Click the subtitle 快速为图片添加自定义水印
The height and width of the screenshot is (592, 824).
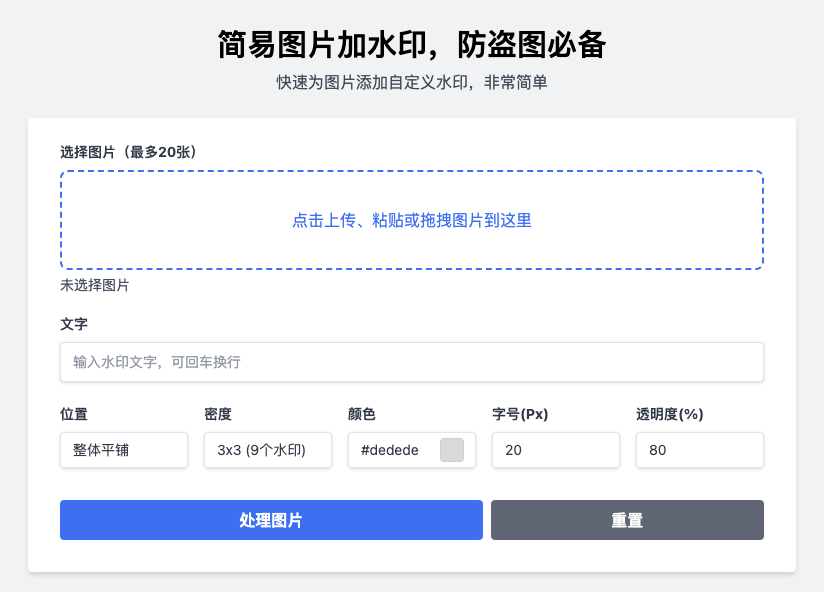click(411, 82)
